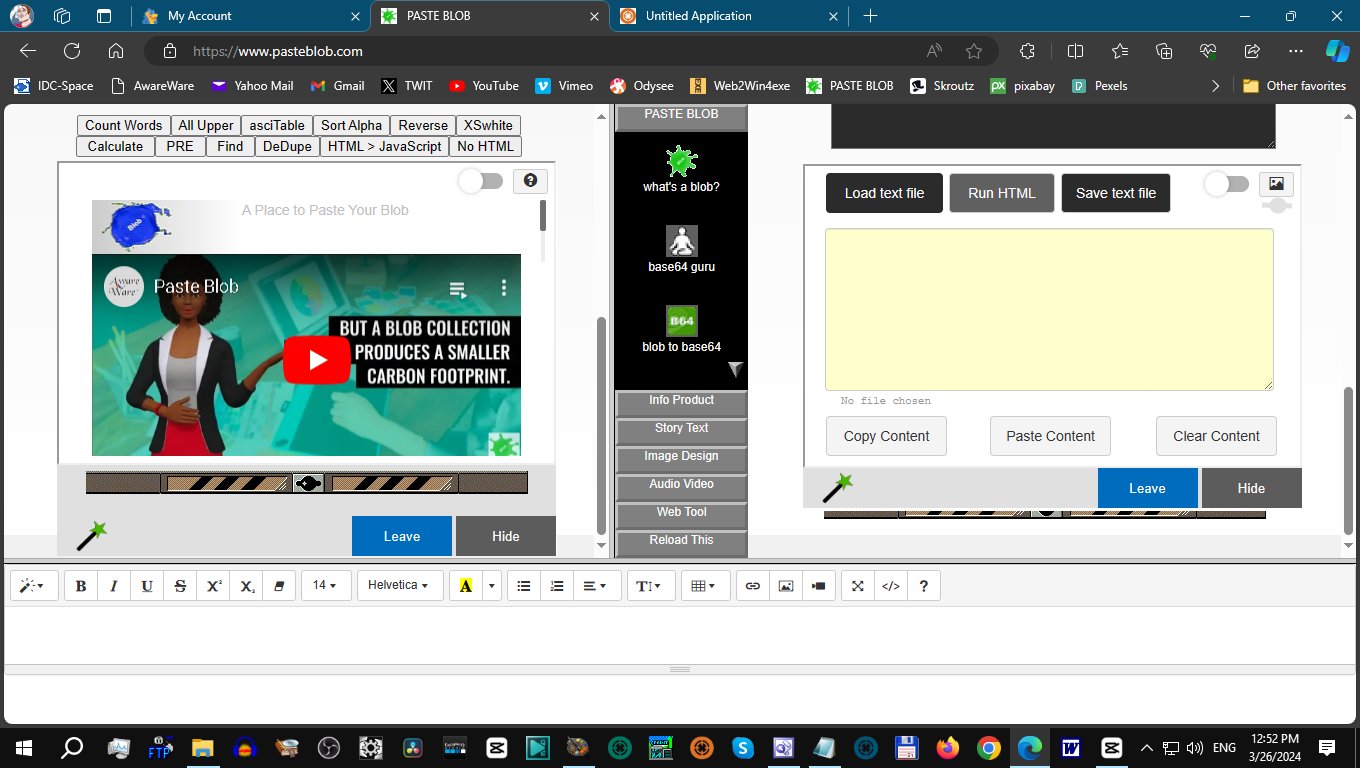Click the magic wand in the text file panel

pos(838,488)
